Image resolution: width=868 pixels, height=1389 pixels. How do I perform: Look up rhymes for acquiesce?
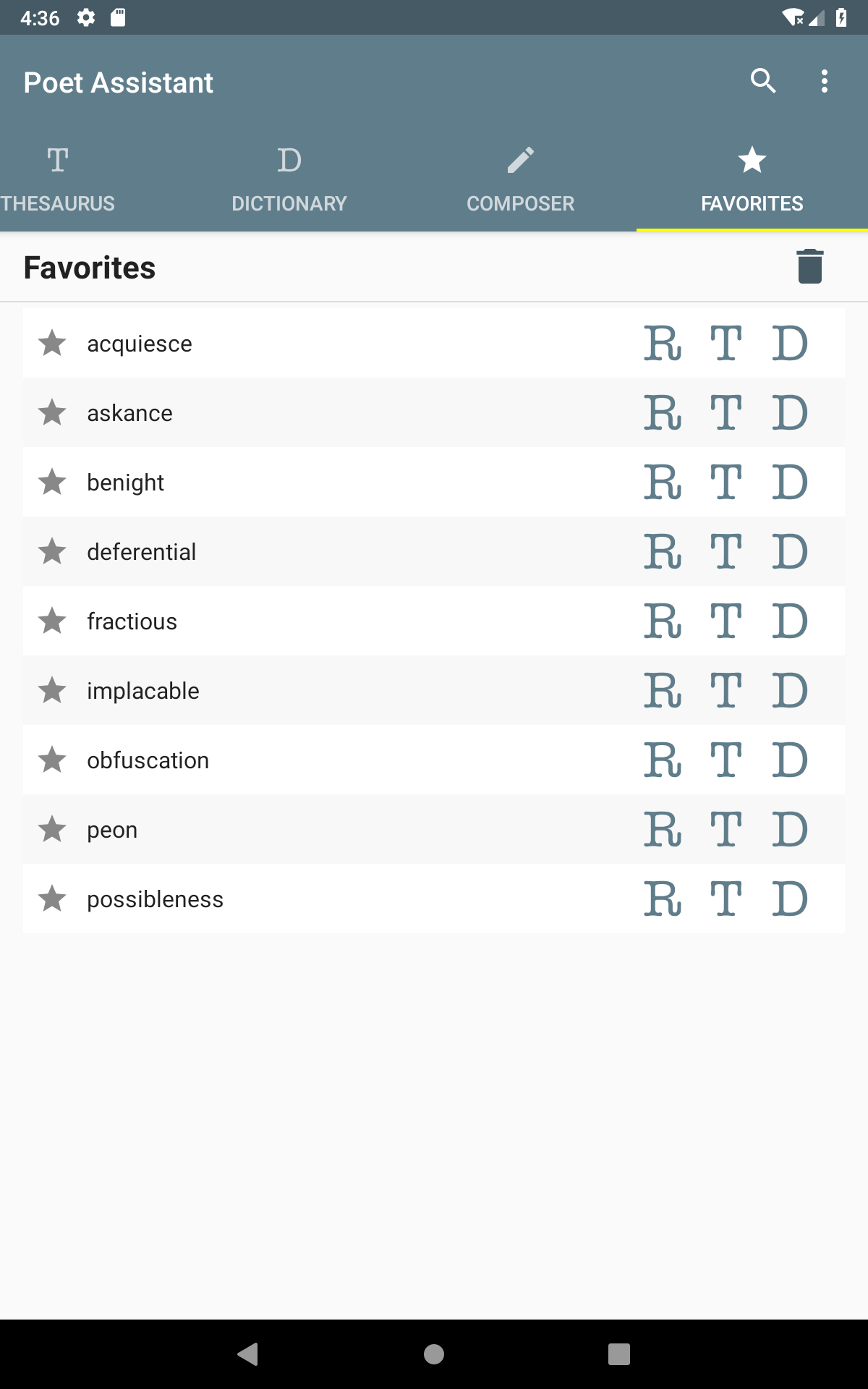[x=663, y=344]
